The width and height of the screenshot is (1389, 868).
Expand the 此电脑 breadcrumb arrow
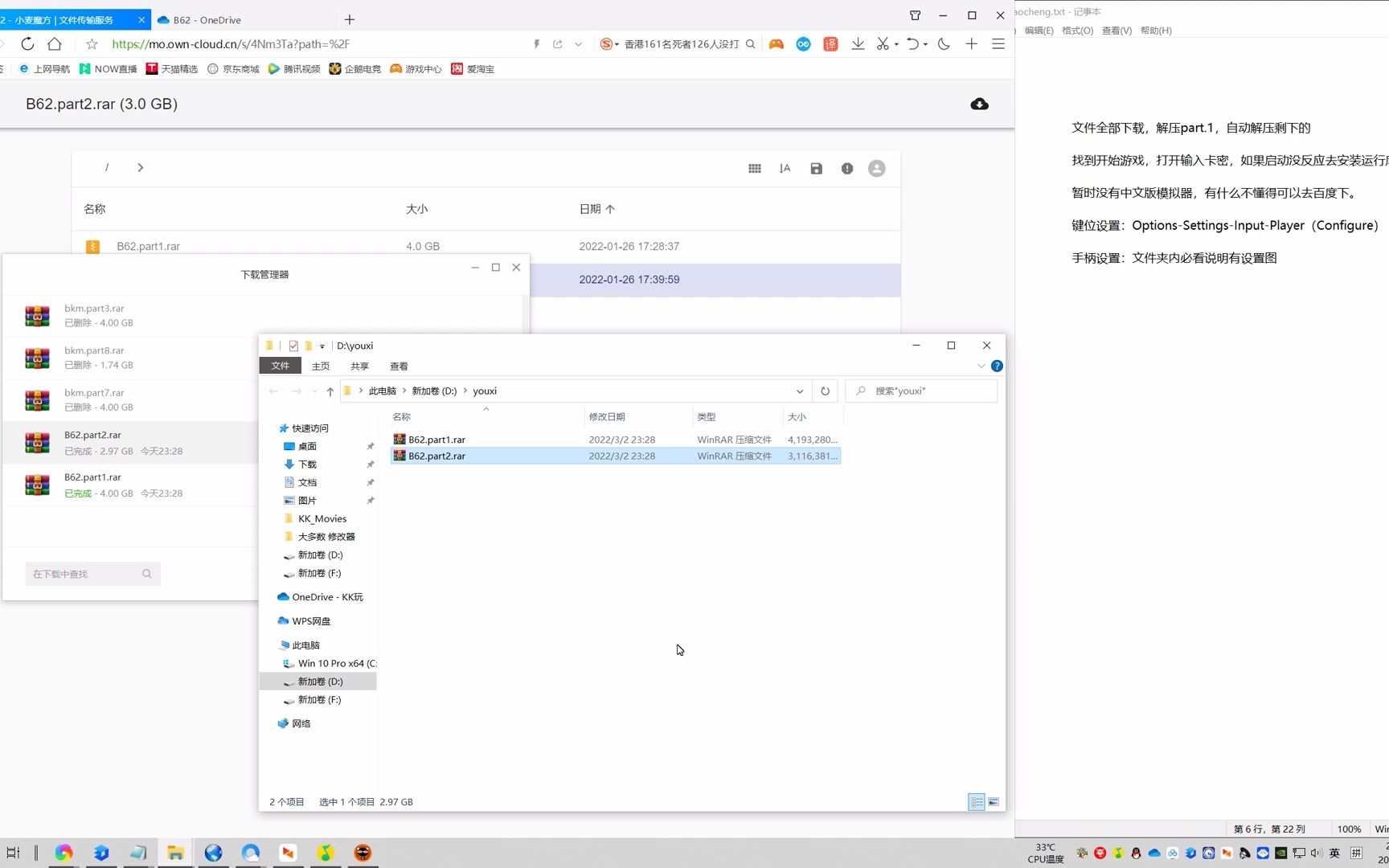point(404,391)
